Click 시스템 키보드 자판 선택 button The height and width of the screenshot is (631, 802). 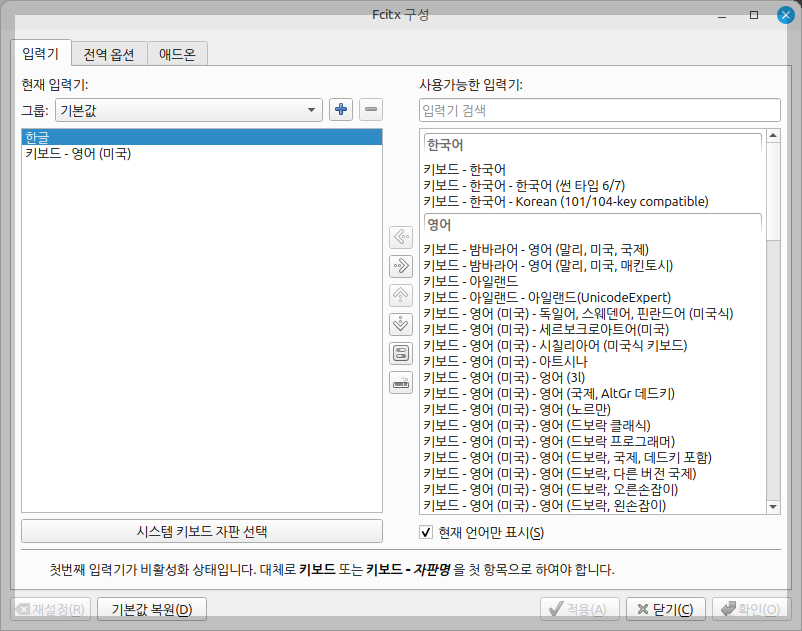tap(202, 531)
